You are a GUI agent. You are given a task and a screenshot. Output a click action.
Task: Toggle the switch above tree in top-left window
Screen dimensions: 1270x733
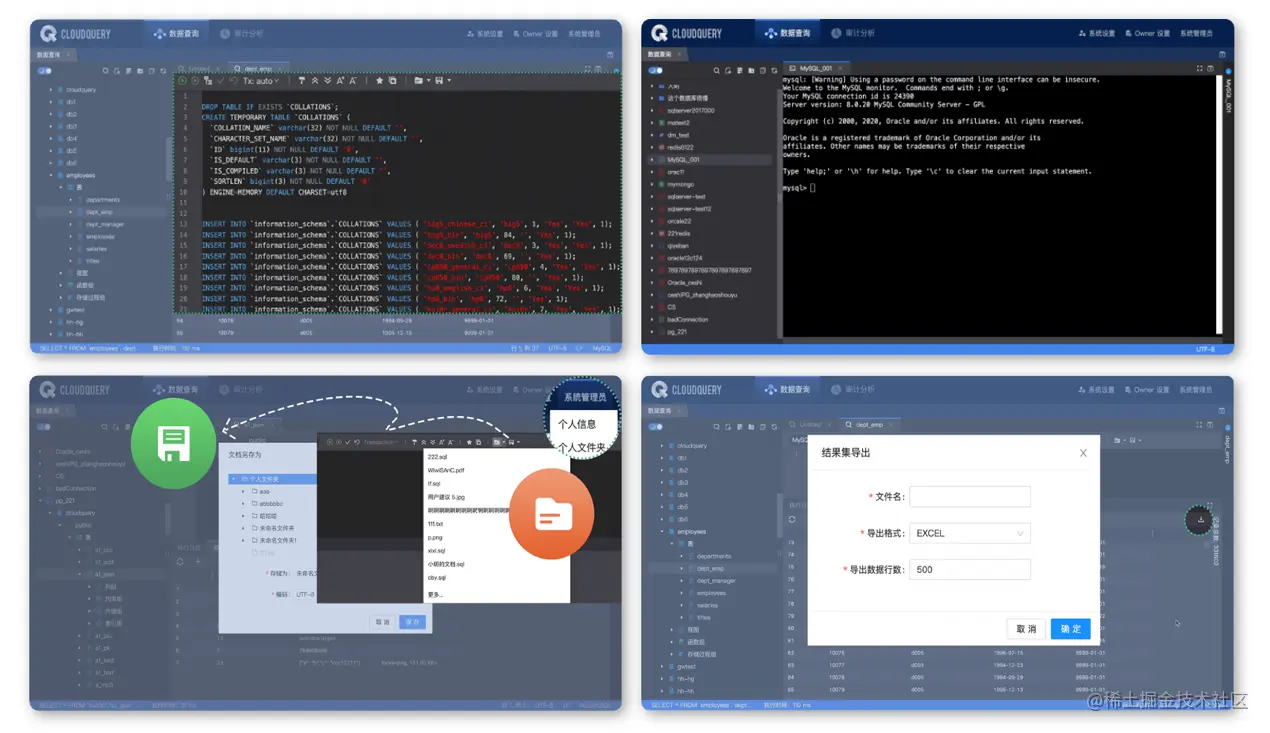tap(45, 71)
